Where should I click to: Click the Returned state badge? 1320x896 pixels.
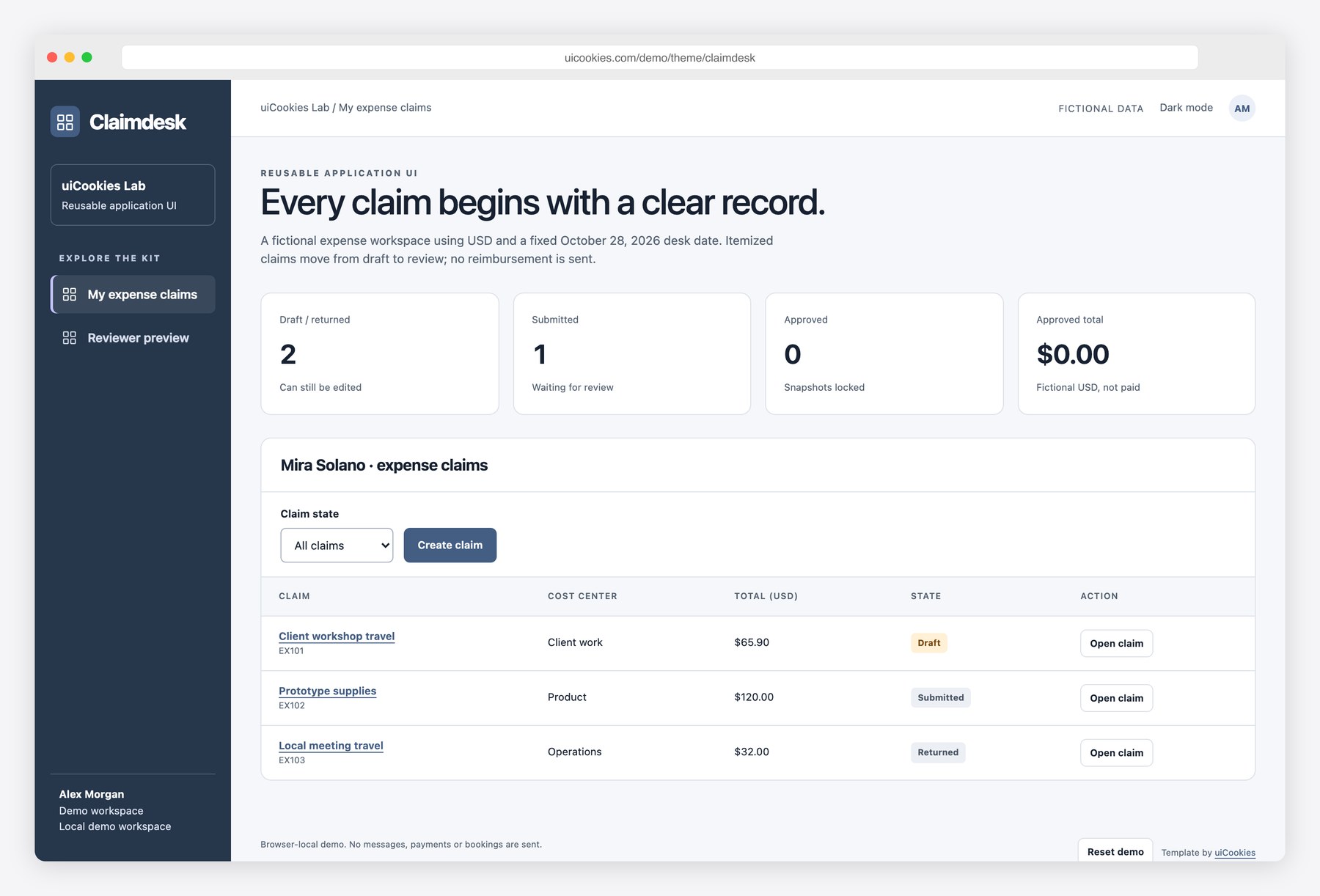tap(938, 752)
